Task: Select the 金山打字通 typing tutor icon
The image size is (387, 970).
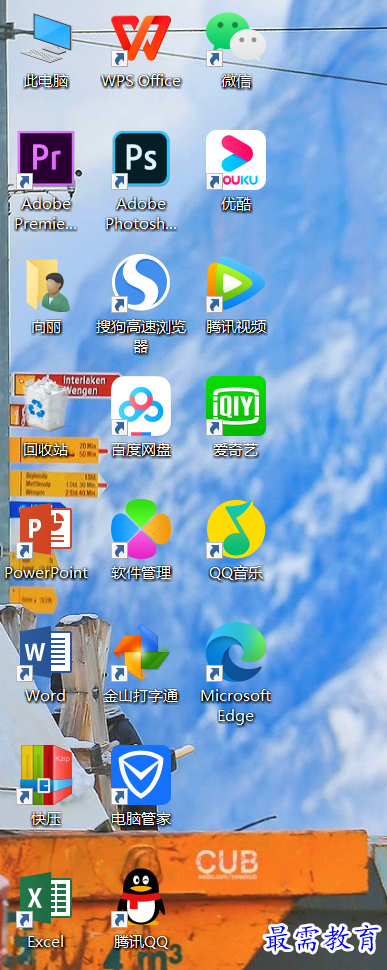Action: (x=141, y=653)
